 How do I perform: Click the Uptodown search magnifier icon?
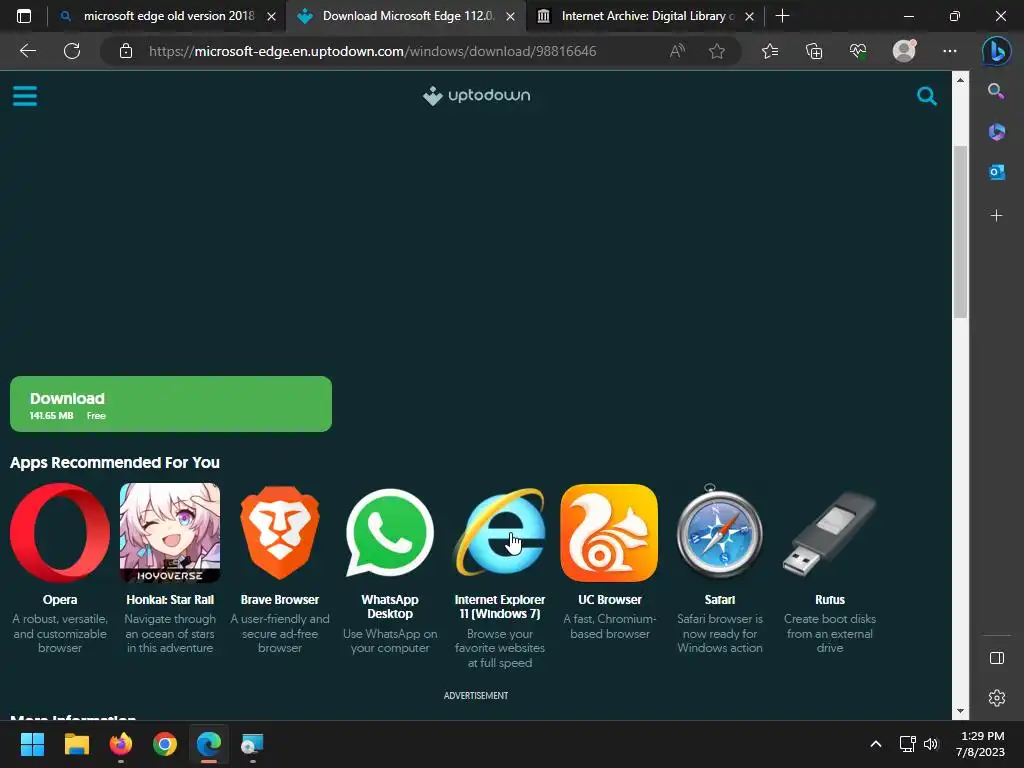pyautogui.click(x=927, y=96)
